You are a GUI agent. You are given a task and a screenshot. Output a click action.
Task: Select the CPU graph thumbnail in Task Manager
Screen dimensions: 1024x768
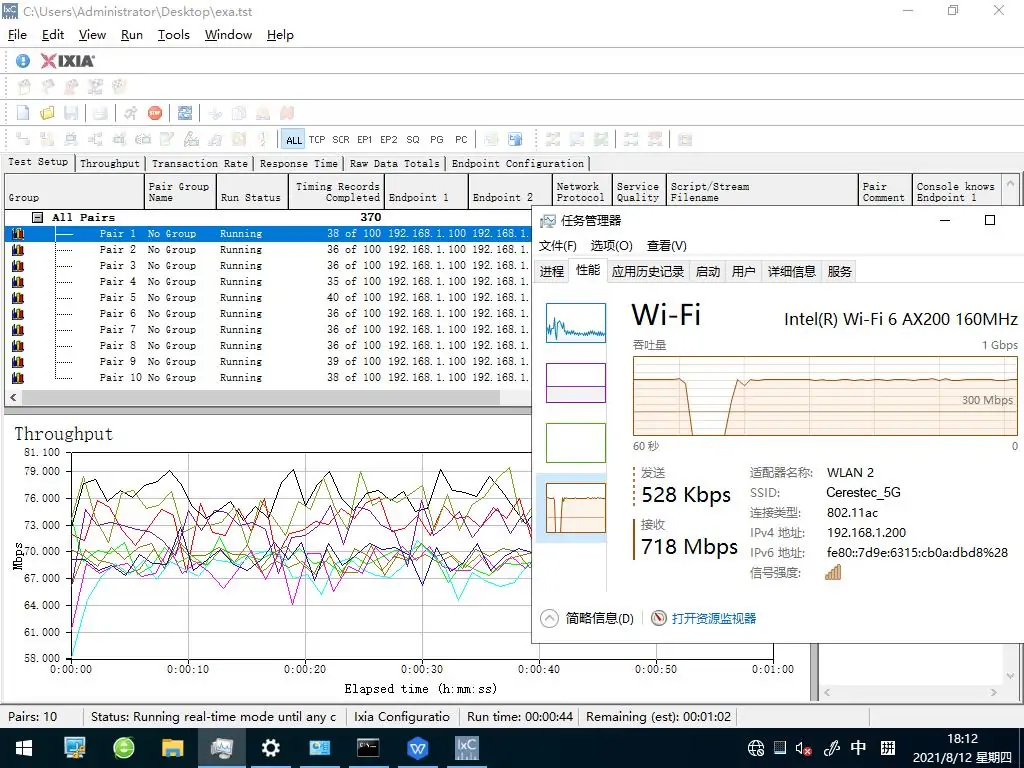click(575, 322)
